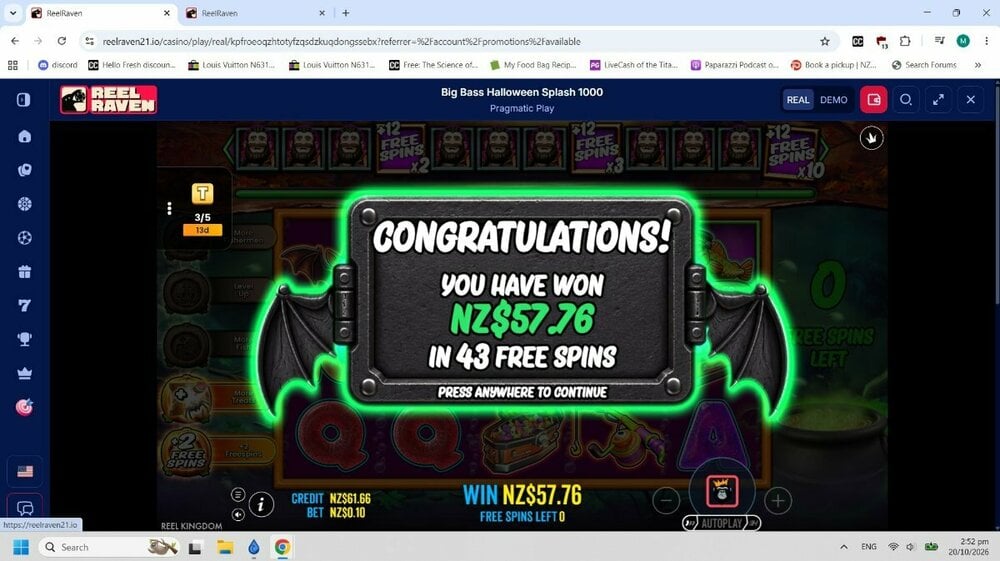This screenshot has height=561, width=1000.
Task: Open the lucky seven slots icon
Action: [24, 306]
